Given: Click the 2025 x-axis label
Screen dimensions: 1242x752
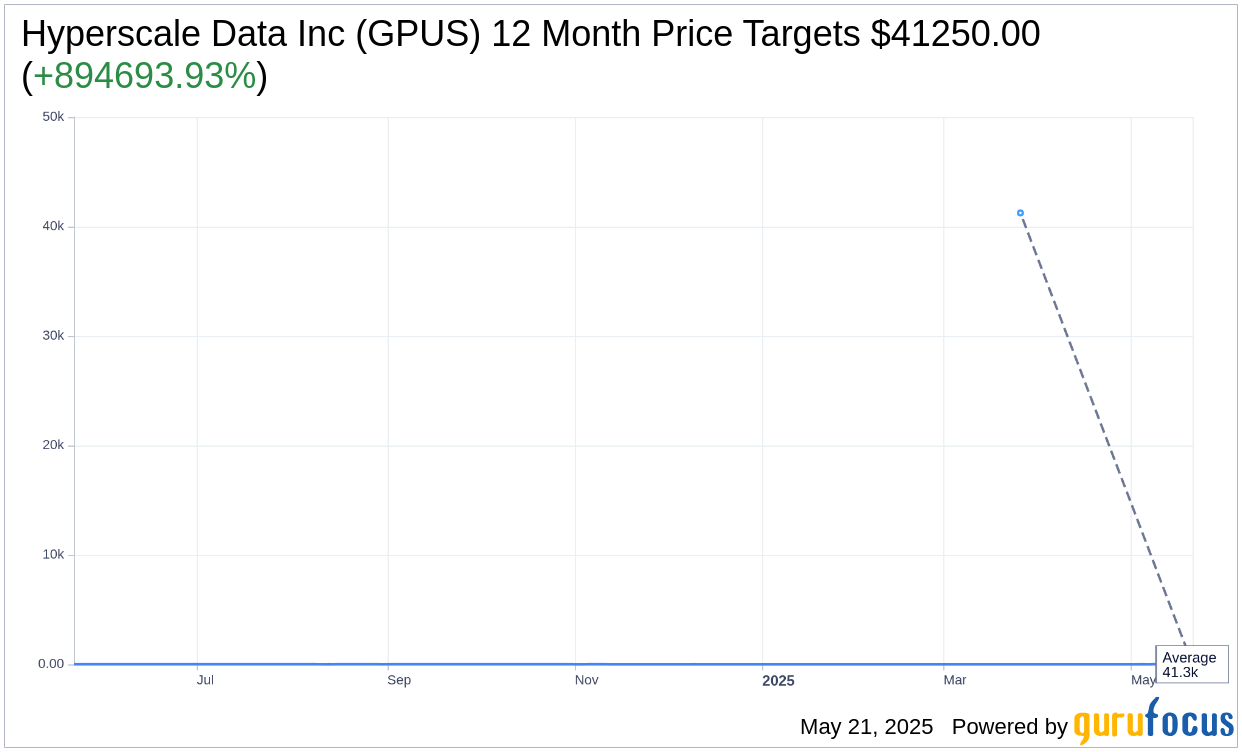Looking at the screenshot, I should (x=778, y=681).
